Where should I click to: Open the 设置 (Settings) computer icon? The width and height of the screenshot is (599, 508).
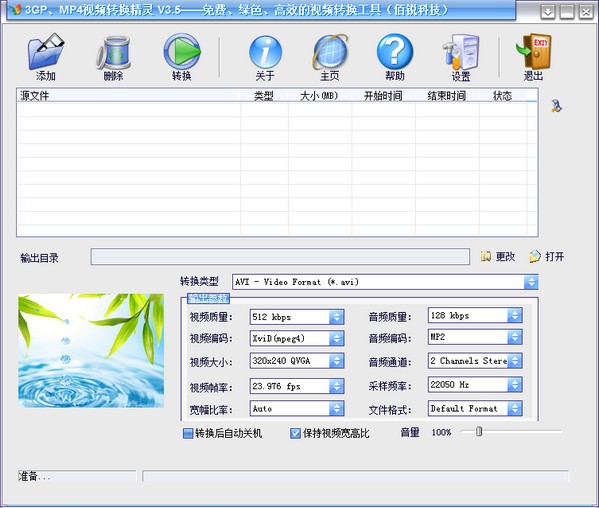pyautogui.click(x=461, y=52)
